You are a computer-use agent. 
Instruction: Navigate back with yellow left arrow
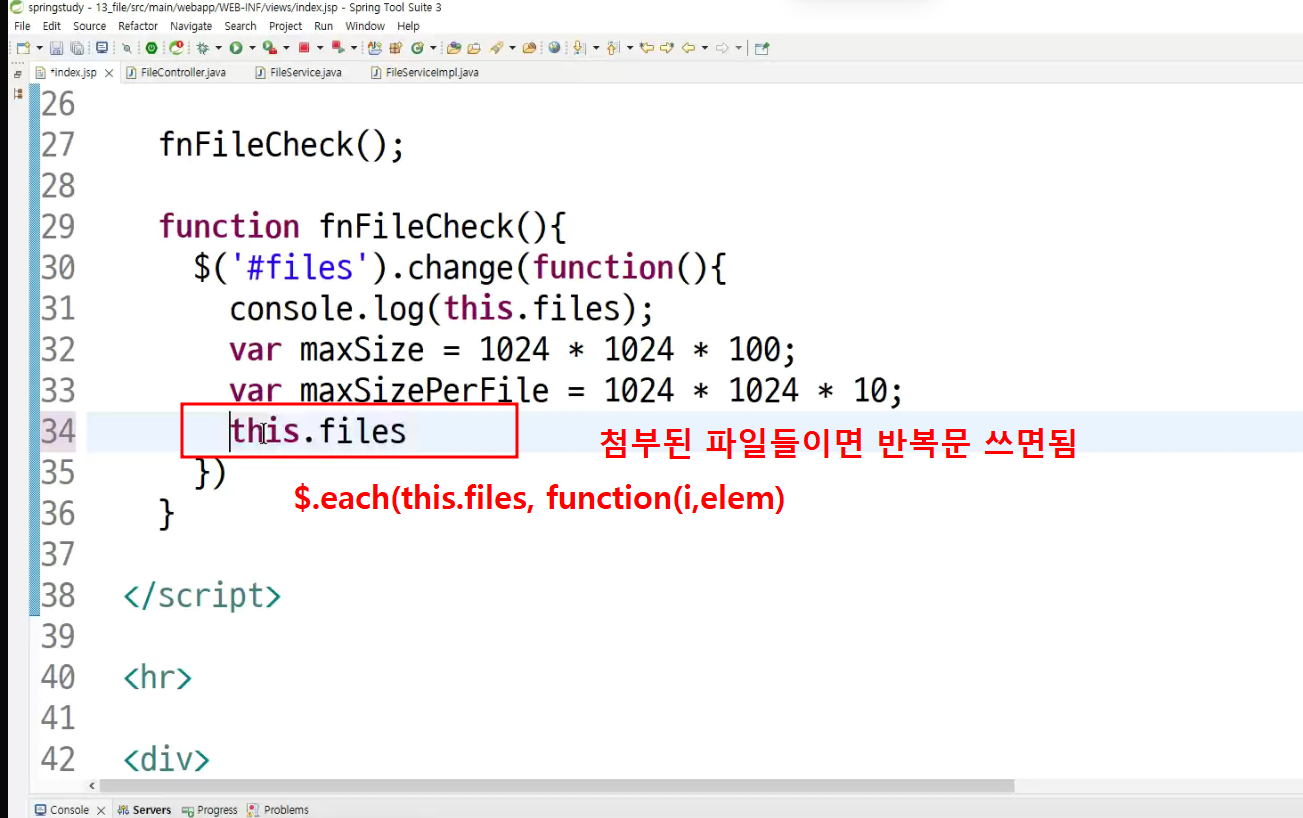tap(688, 47)
